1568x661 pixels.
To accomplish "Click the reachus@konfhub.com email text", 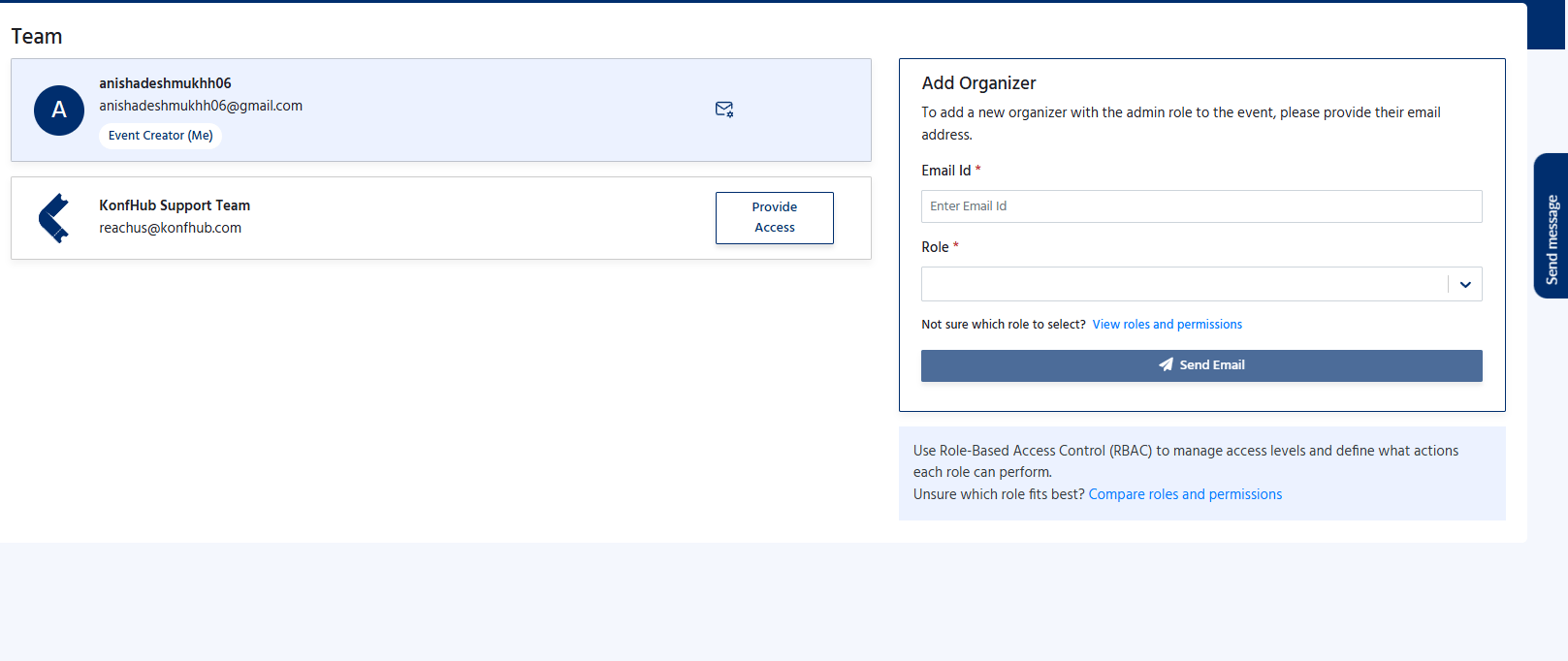I will 170,228.
